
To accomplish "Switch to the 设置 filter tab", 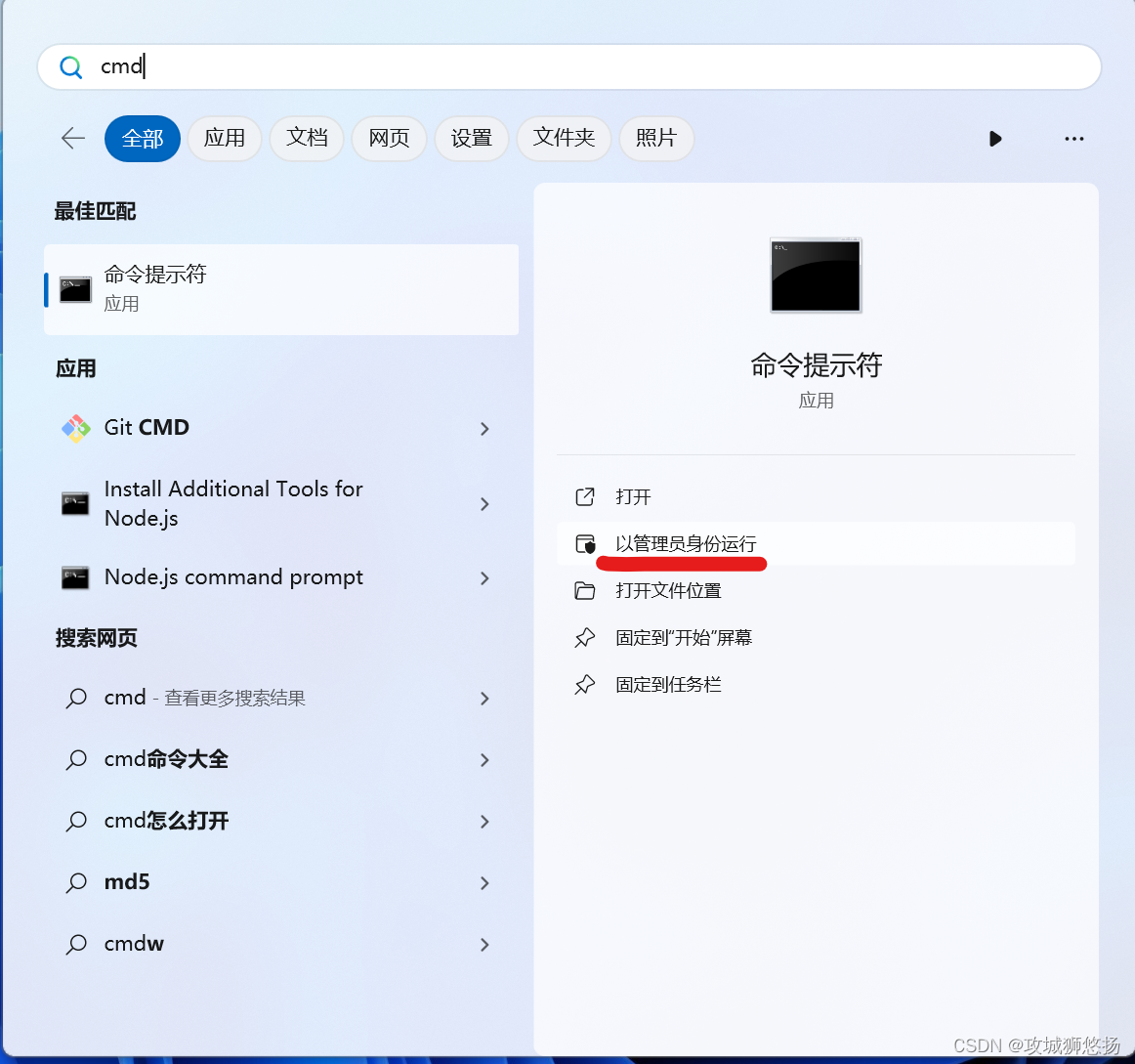I will pyautogui.click(x=472, y=139).
